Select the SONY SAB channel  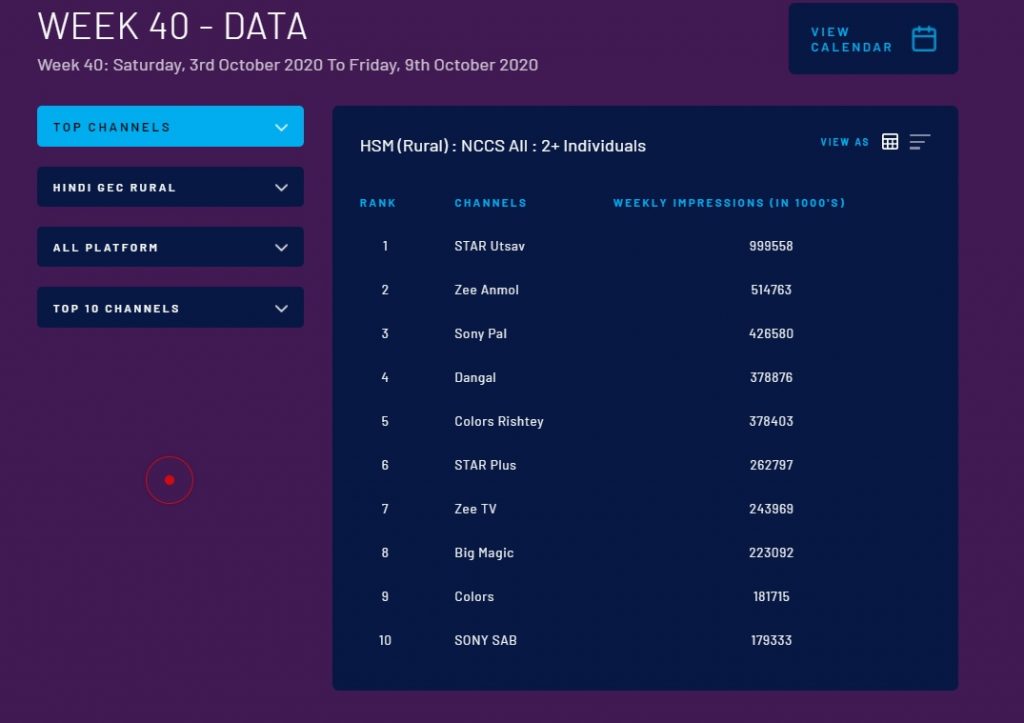click(x=485, y=640)
